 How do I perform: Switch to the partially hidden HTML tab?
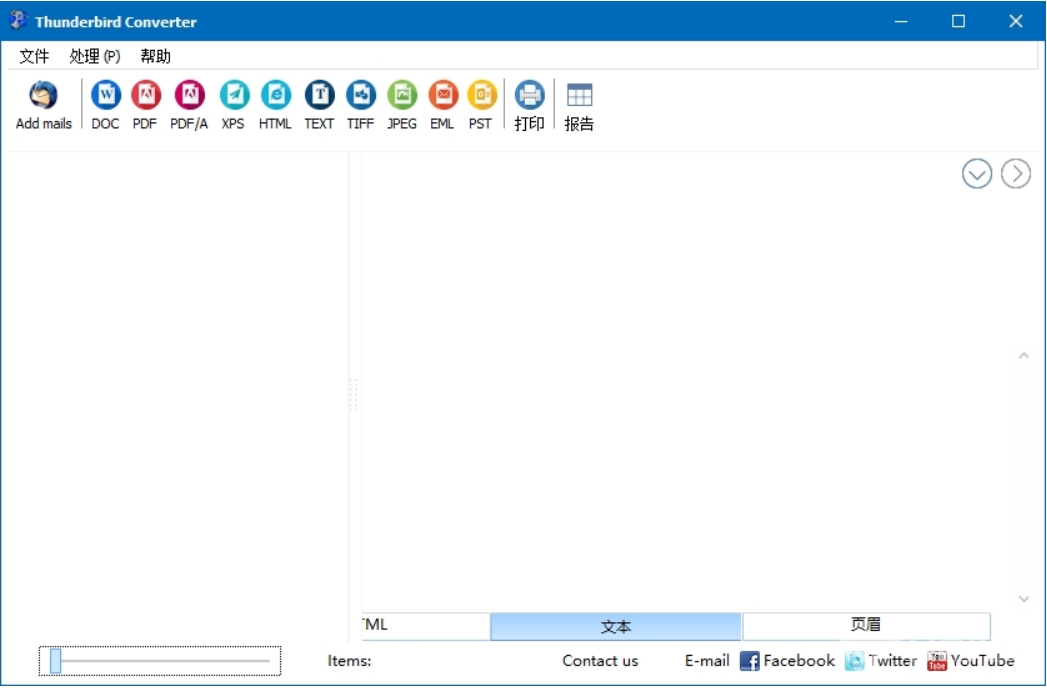(x=426, y=625)
